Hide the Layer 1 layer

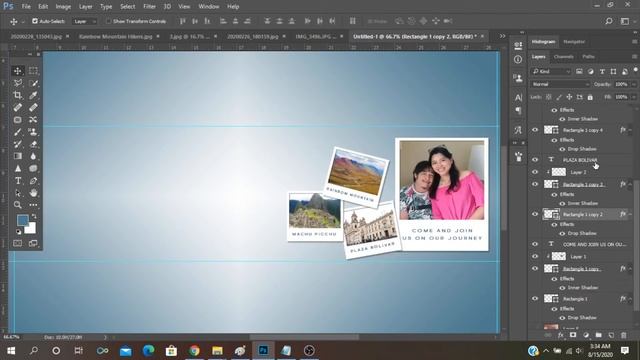pyautogui.click(x=535, y=256)
